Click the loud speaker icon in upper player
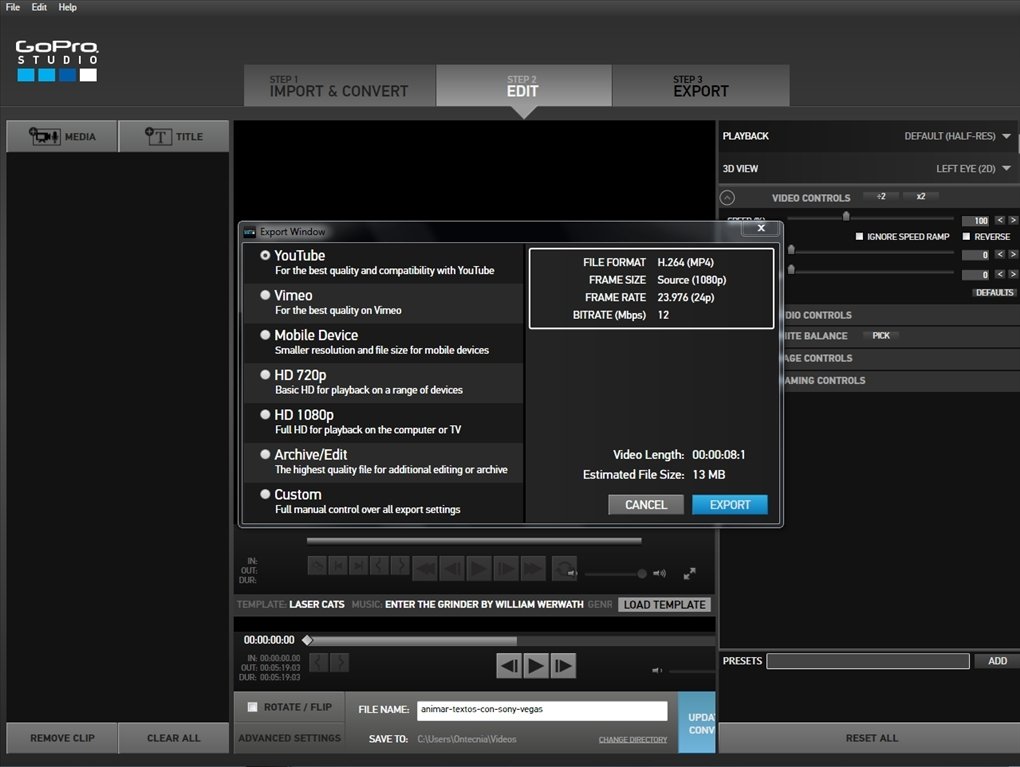Screen dimensions: 1020x767 click(660, 573)
